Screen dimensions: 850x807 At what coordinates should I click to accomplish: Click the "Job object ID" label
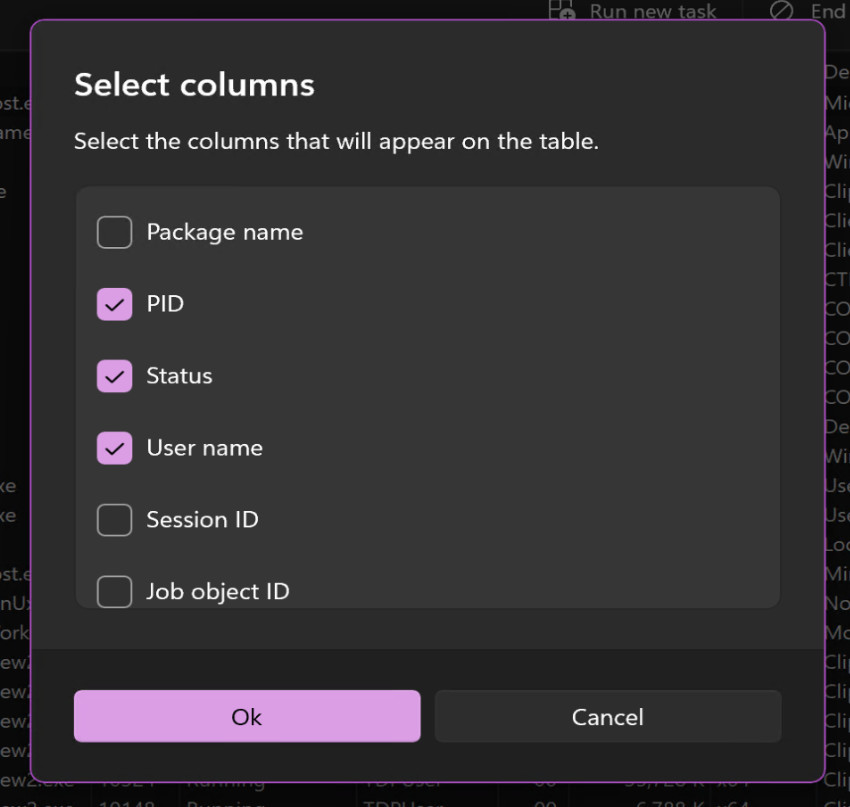tap(218, 591)
